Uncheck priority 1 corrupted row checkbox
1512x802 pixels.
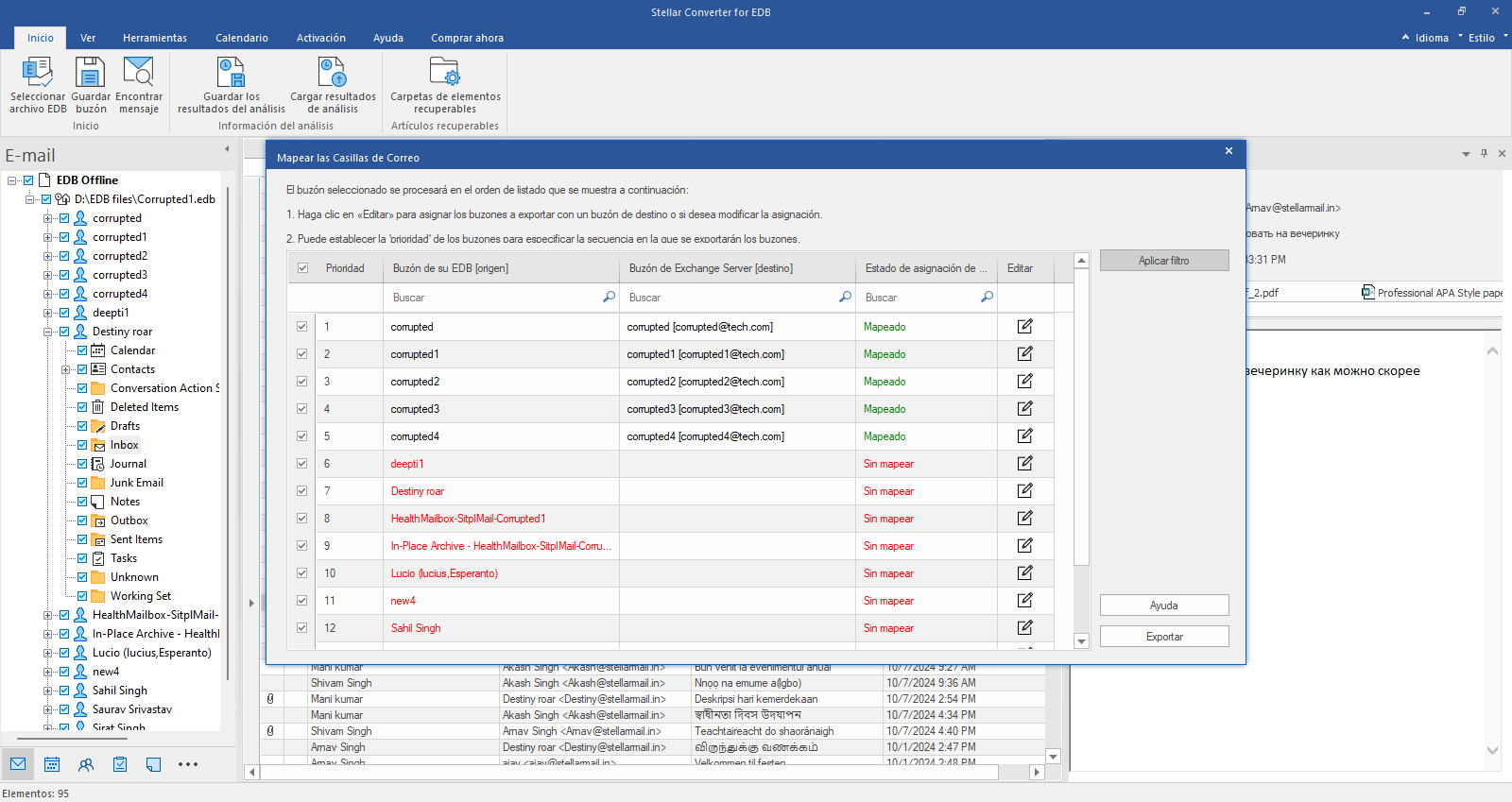(302, 327)
